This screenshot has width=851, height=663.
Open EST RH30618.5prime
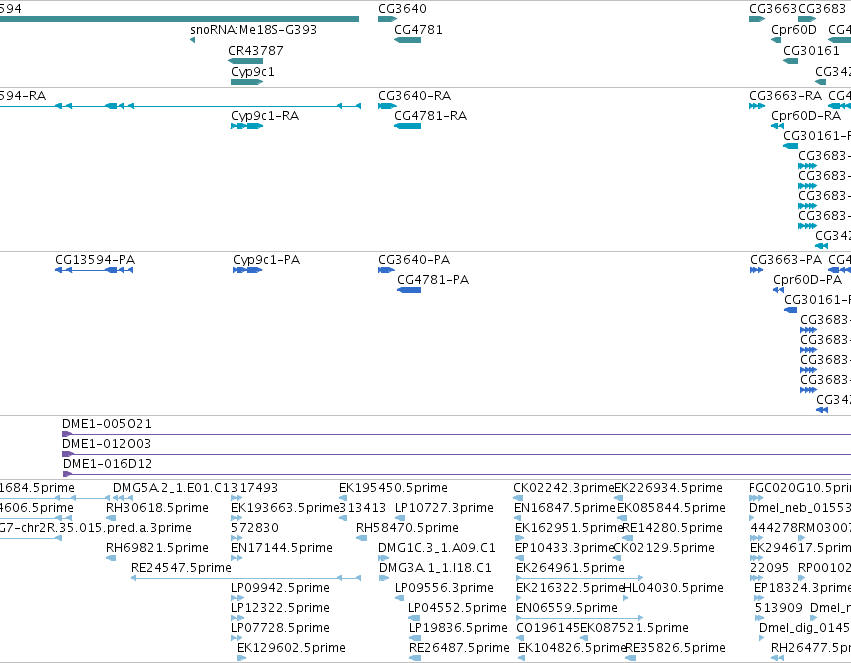click(157, 508)
